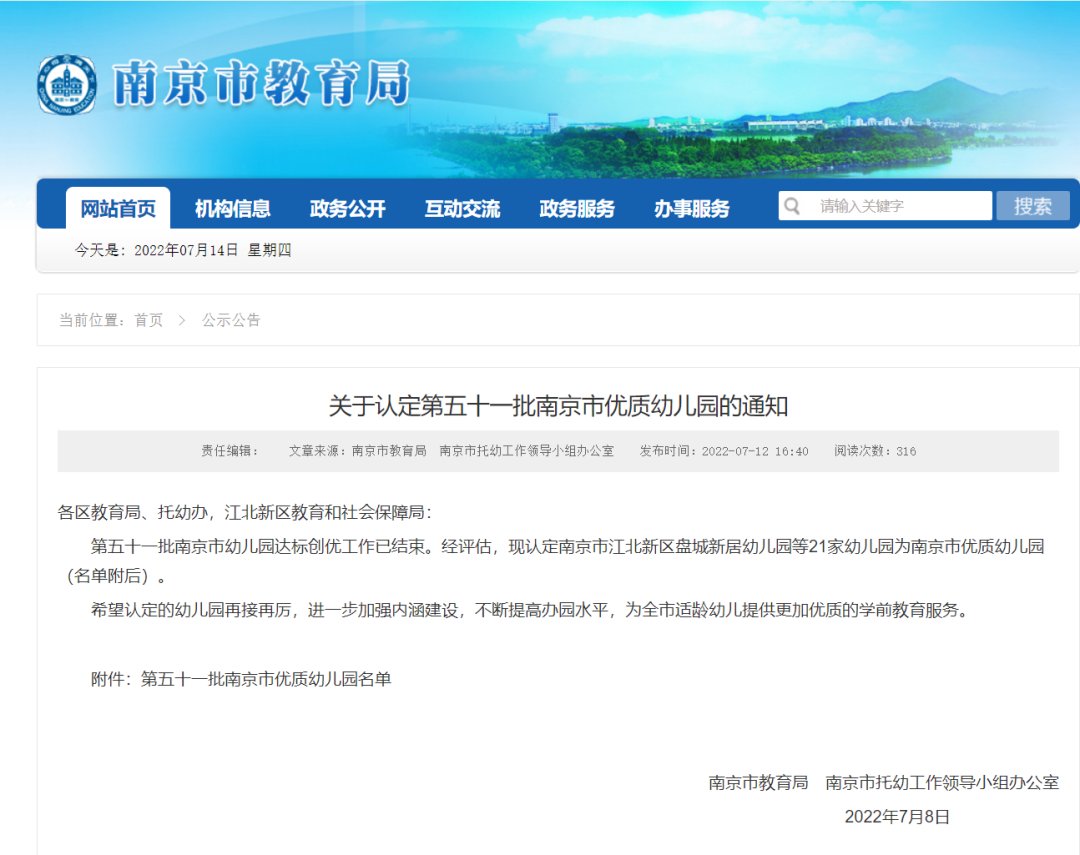
Task: Go to the 网站首页 tab
Action: click(x=118, y=209)
